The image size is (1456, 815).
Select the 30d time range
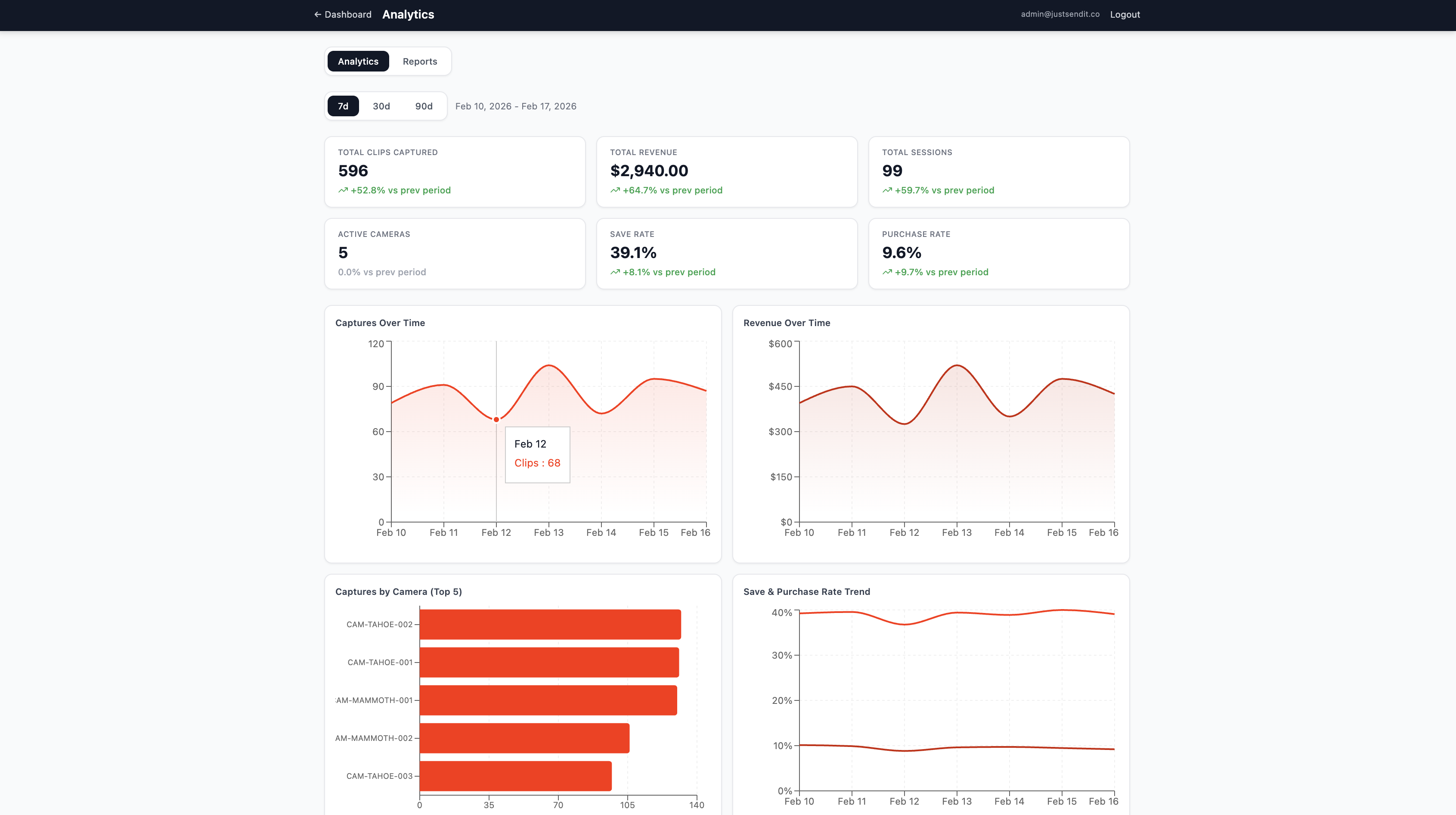pos(381,106)
